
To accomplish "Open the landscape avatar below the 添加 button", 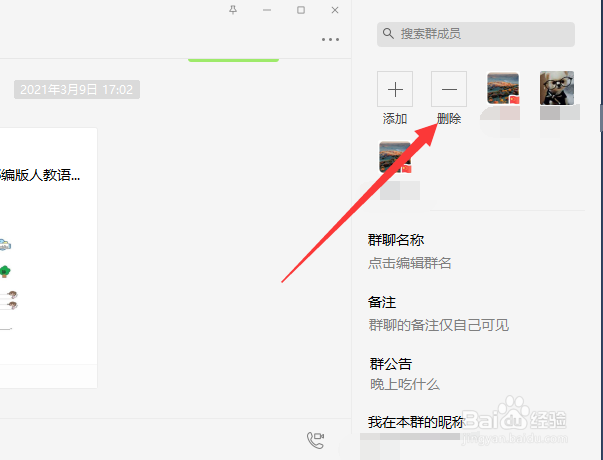I will click(395, 157).
